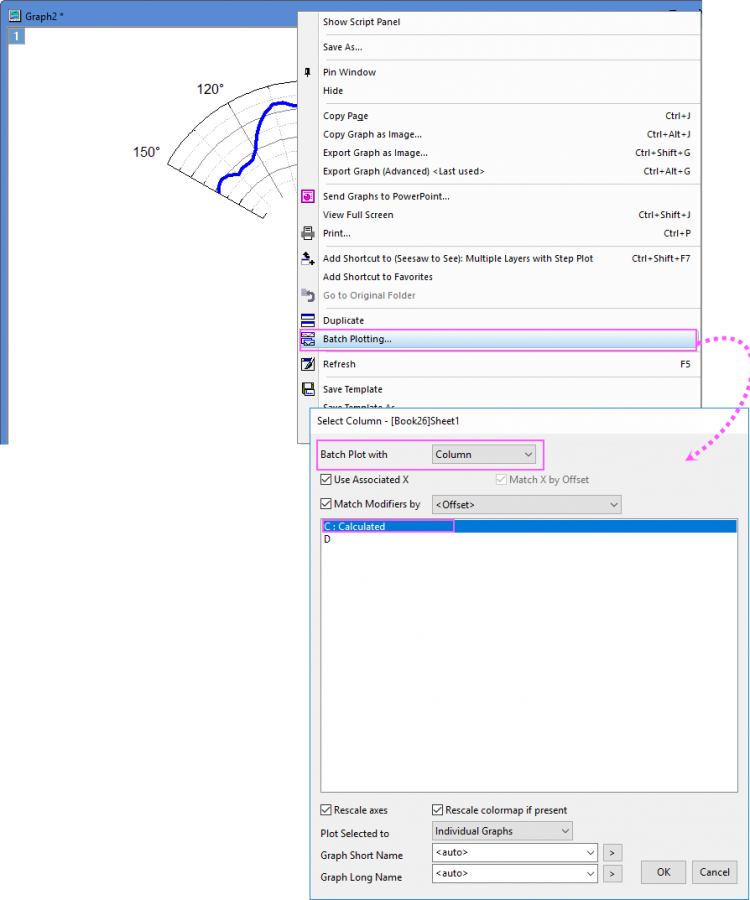Select View Full Screen from menu
Screen dimensions: 750x900
[358, 215]
